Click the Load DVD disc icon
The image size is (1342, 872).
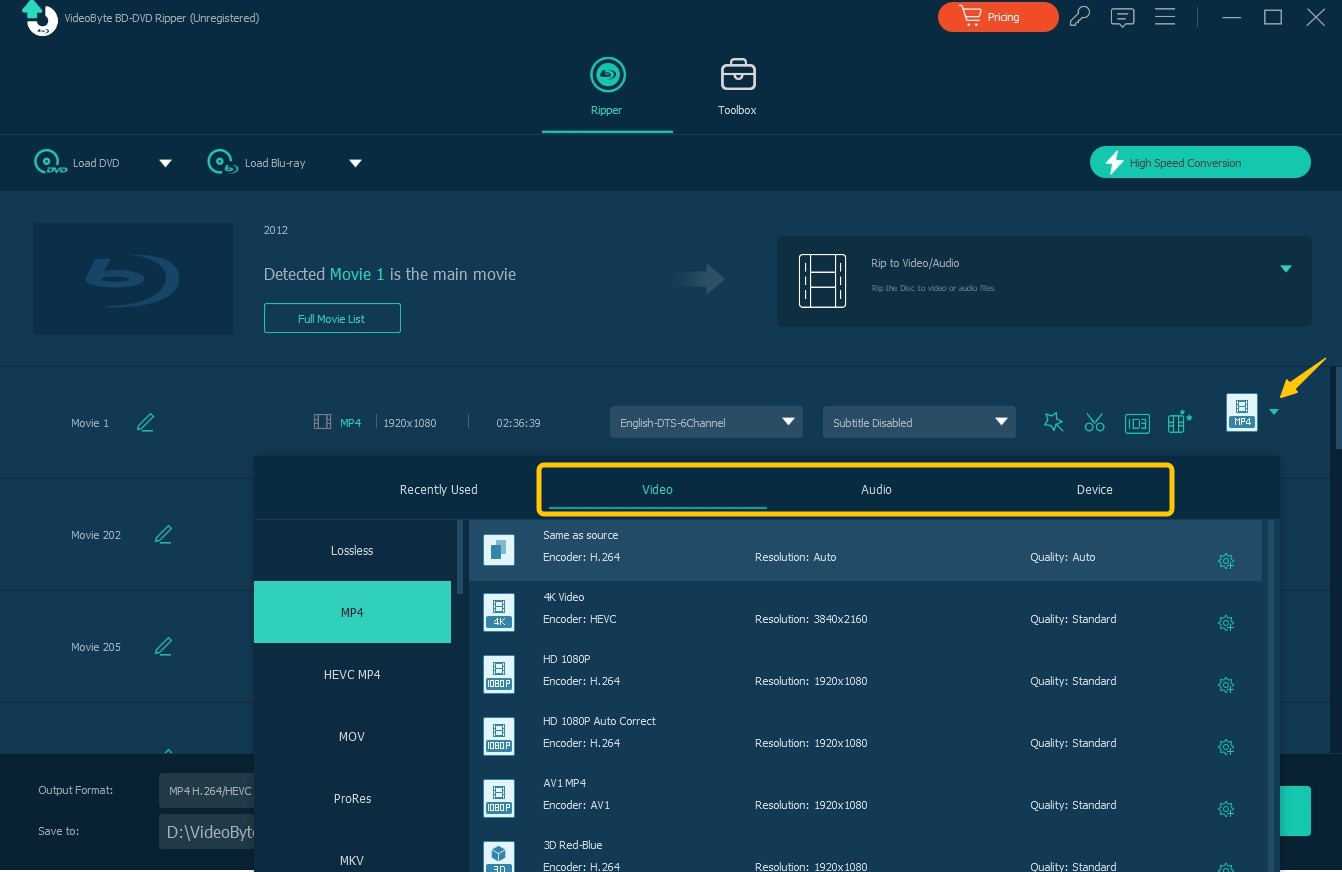[x=49, y=161]
